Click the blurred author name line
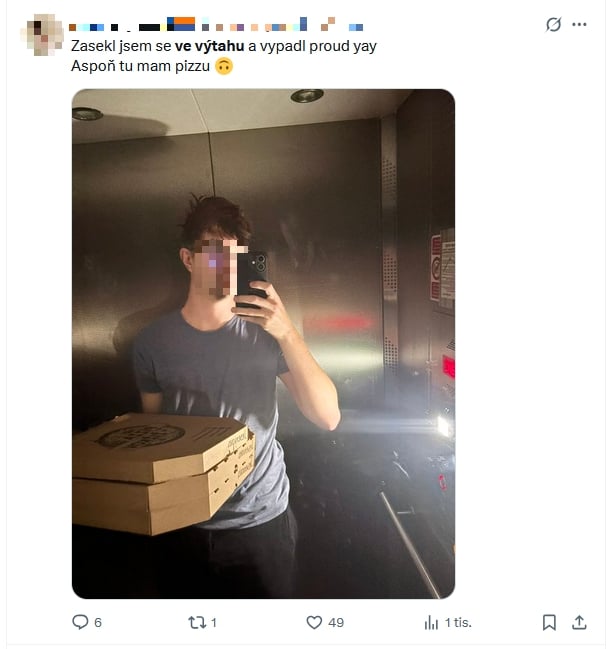The image size is (615, 649). pyautogui.click(x=216, y=24)
